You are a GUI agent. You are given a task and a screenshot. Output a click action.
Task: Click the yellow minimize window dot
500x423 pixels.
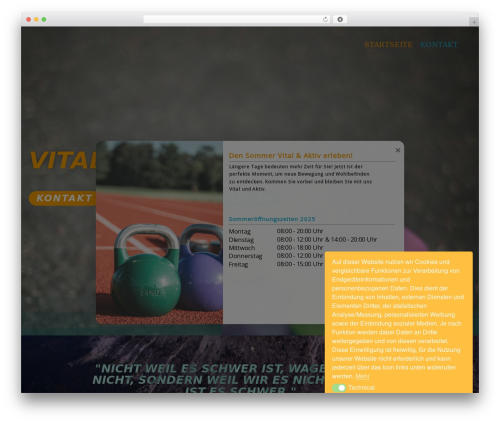(x=36, y=20)
